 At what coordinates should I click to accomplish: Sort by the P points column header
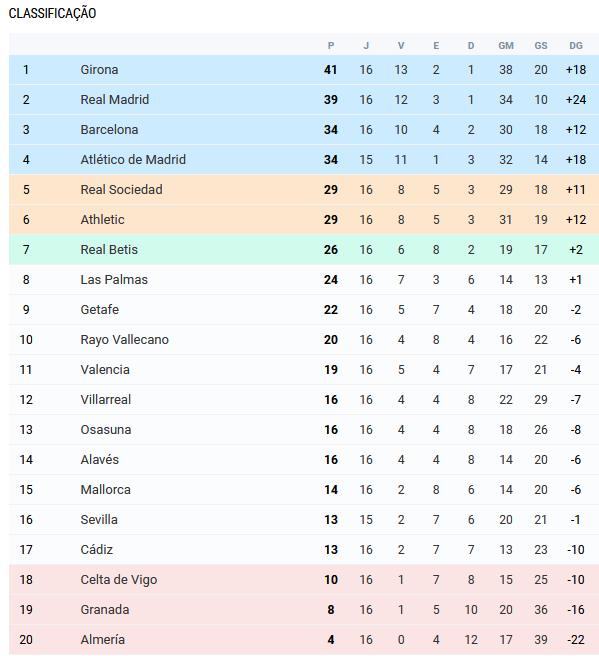pos(331,46)
